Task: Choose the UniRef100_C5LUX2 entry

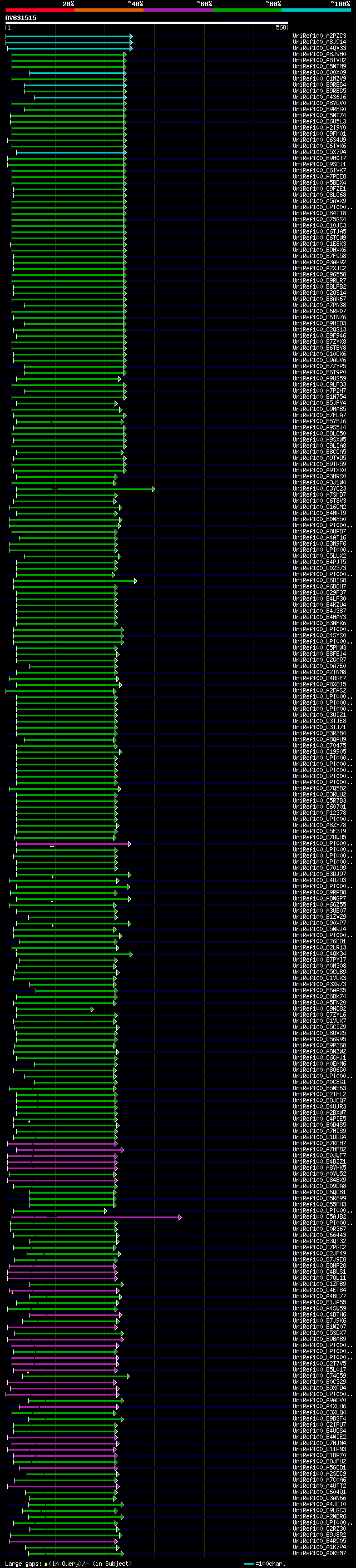Action: (x=319, y=556)
